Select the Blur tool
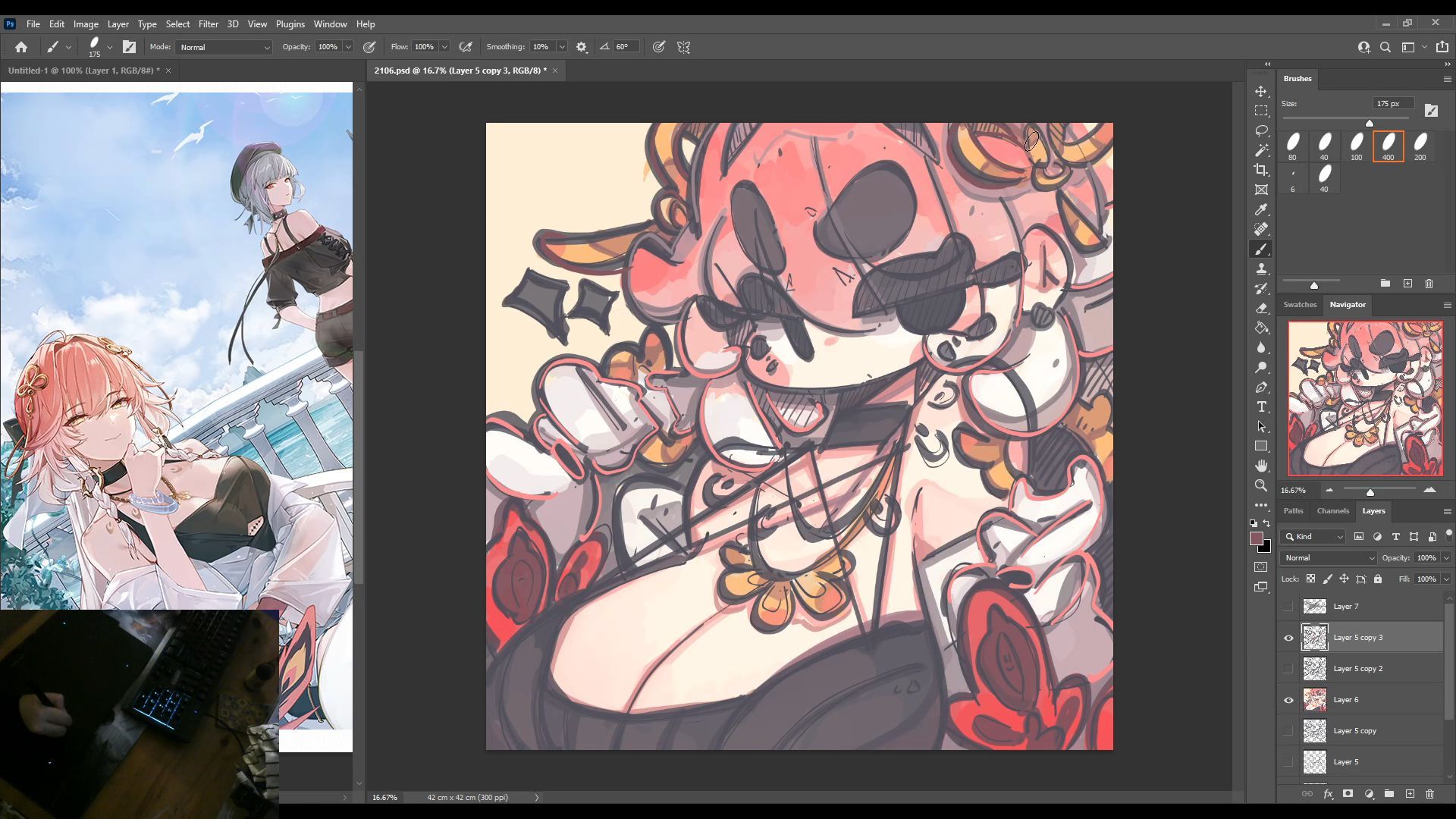This screenshot has width=1456, height=819. pyautogui.click(x=1261, y=347)
